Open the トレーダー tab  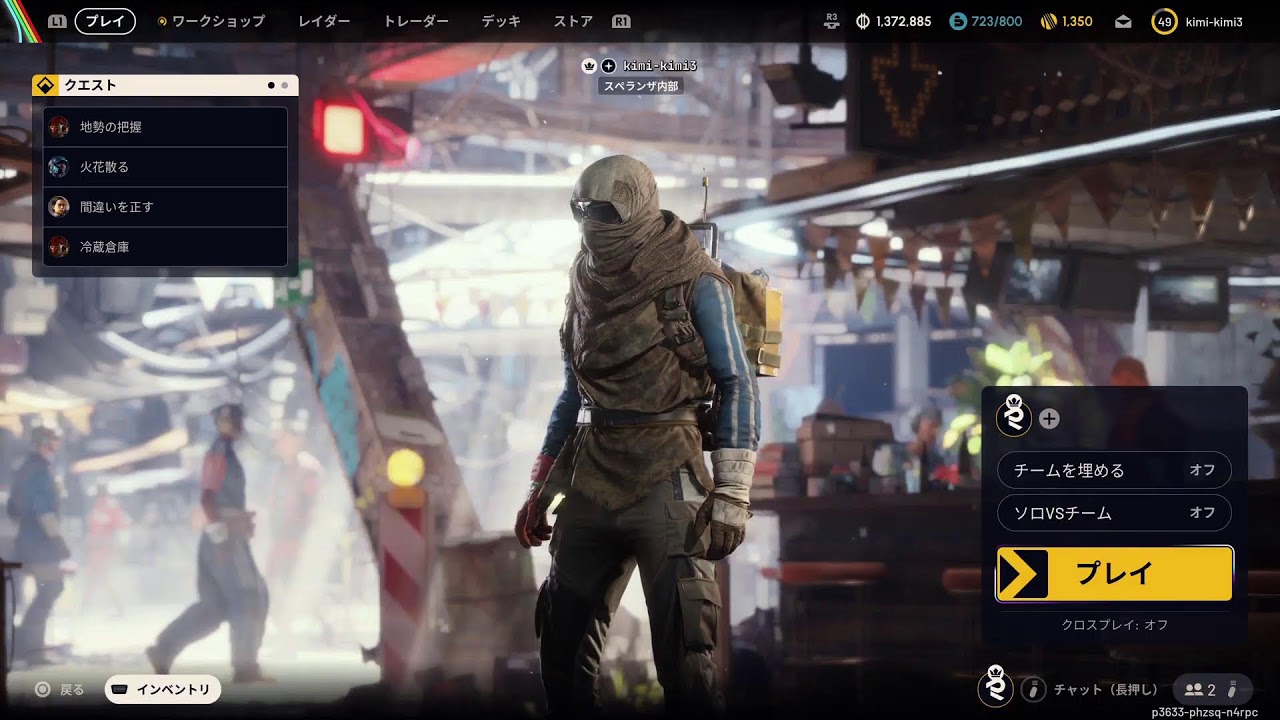click(x=416, y=21)
